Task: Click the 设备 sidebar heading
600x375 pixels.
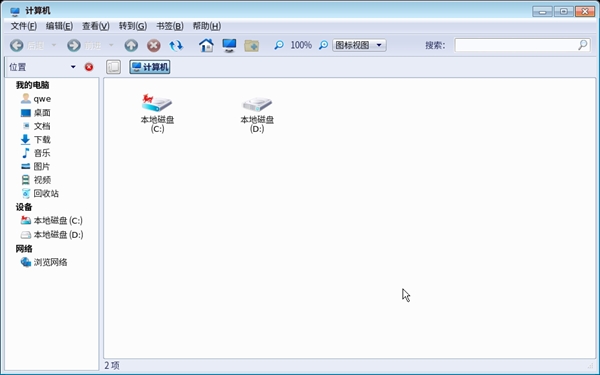Action: click(24, 207)
